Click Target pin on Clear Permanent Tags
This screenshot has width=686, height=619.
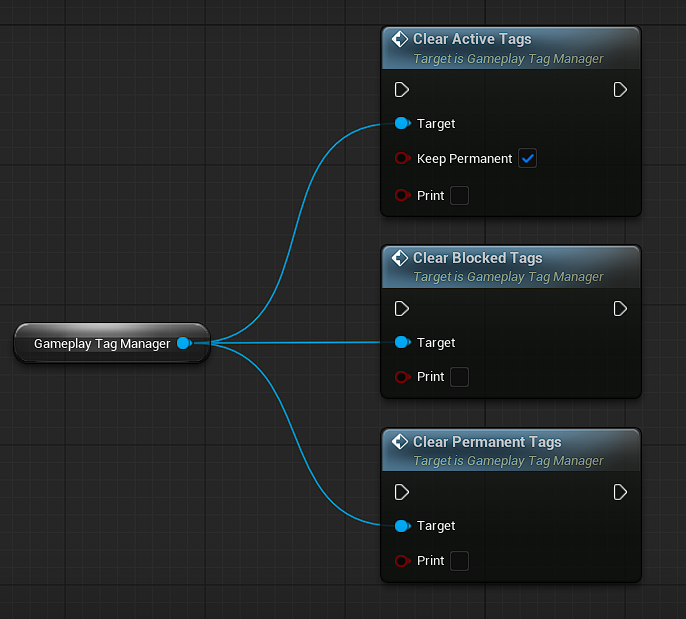point(402,526)
